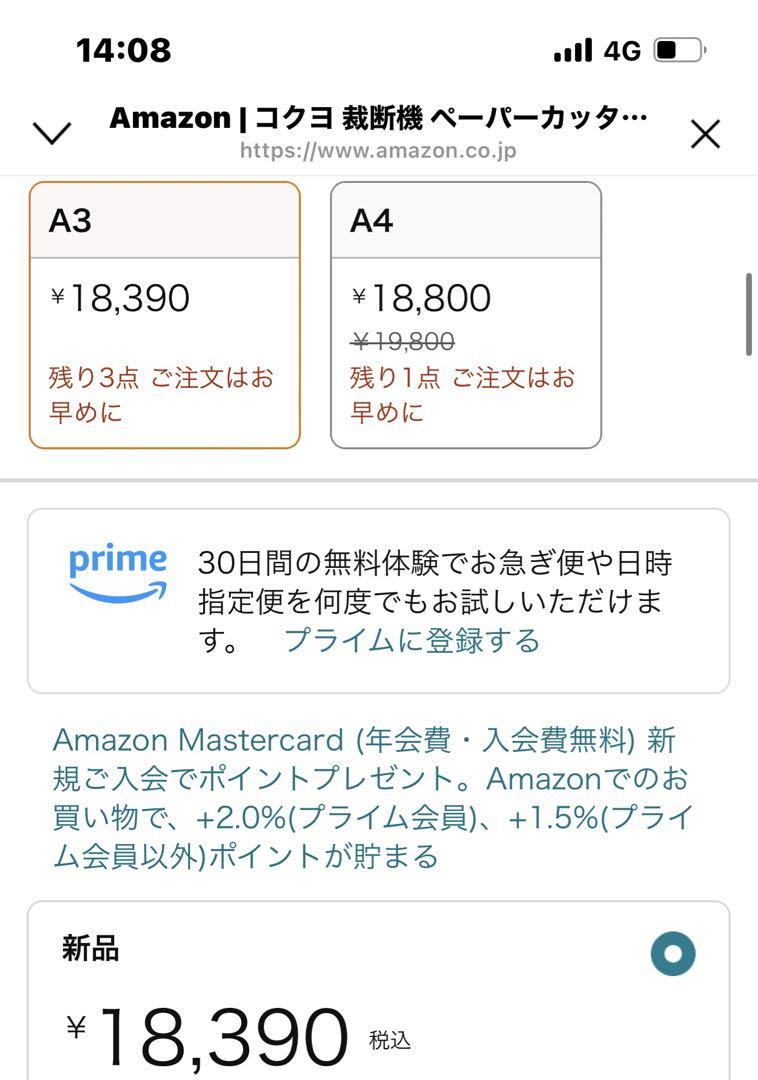Image resolution: width=758 pixels, height=1080 pixels.
Task: Tap the A4 price ¥18,800
Action: (421, 298)
